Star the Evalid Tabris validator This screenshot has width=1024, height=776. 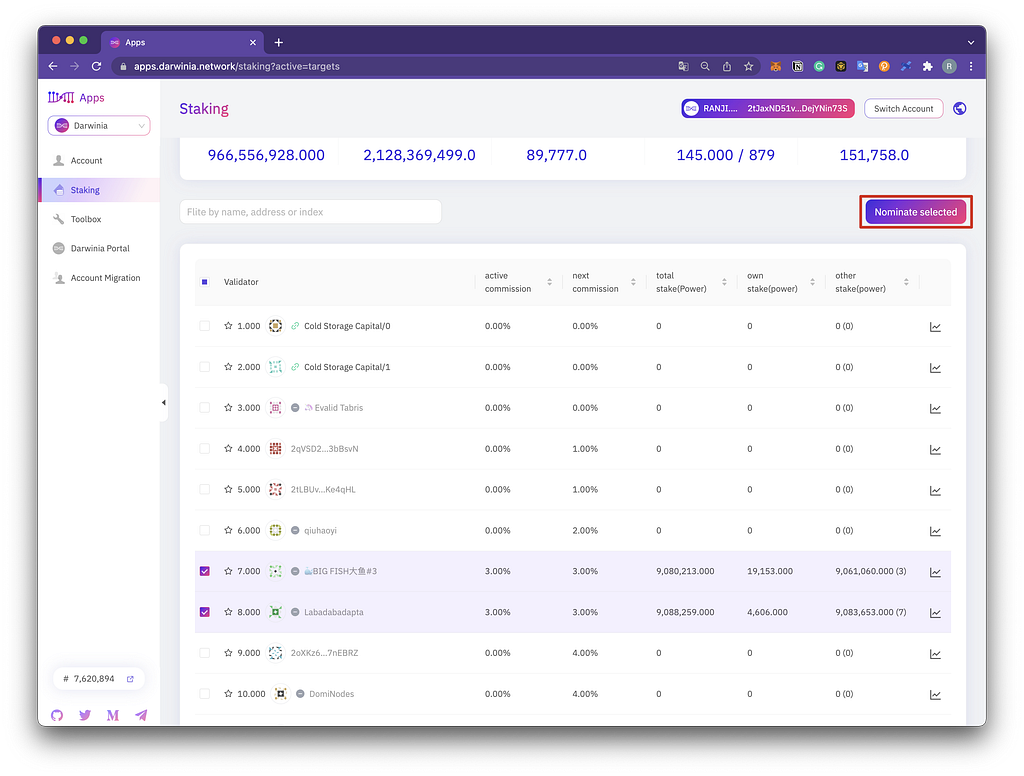tap(228, 407)
